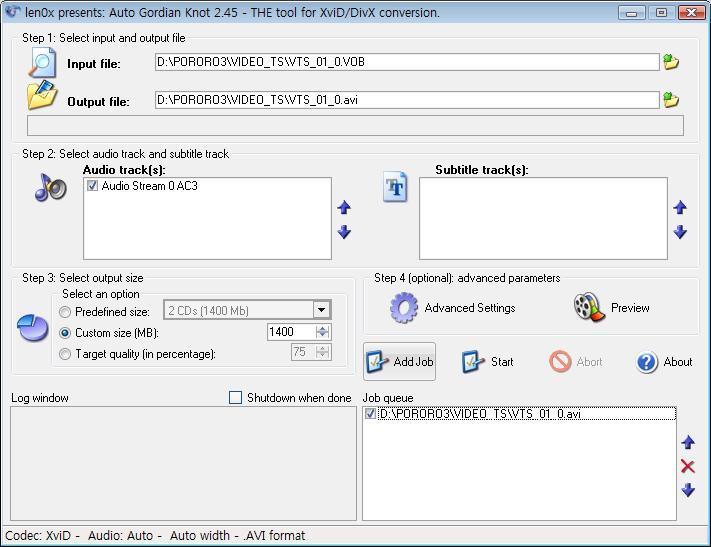This screenshot has width=711, height=547.
Task: Click the Abort button
Action: (576, 362)
